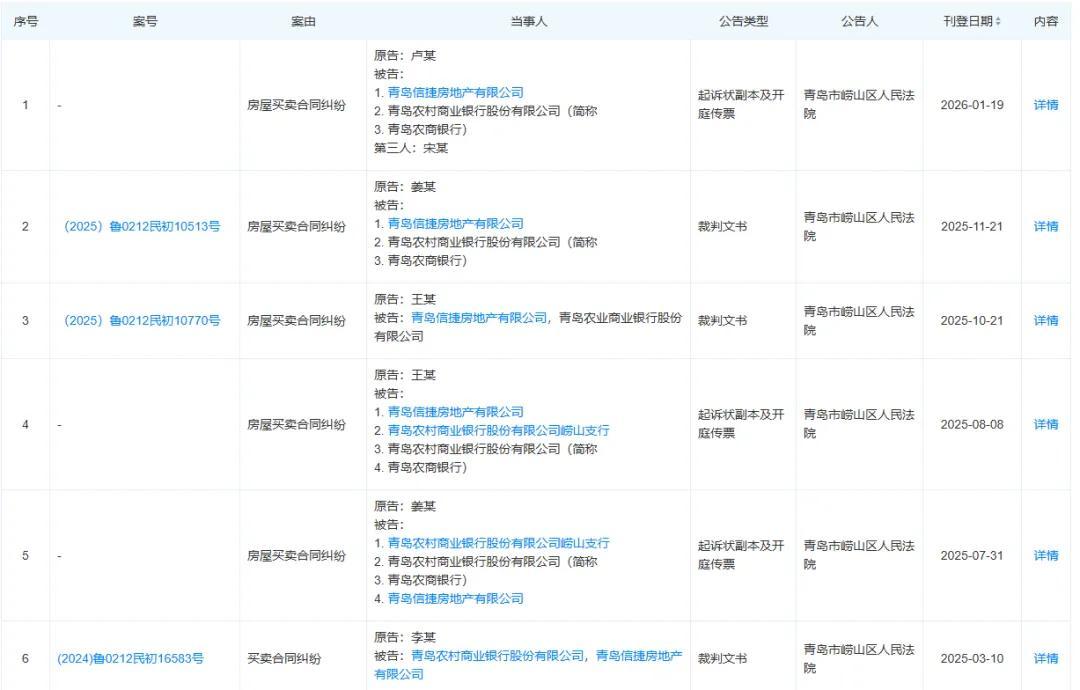Open case (2025)鲁0212民初10770号
1080x690 pixels.
[142, 320]
